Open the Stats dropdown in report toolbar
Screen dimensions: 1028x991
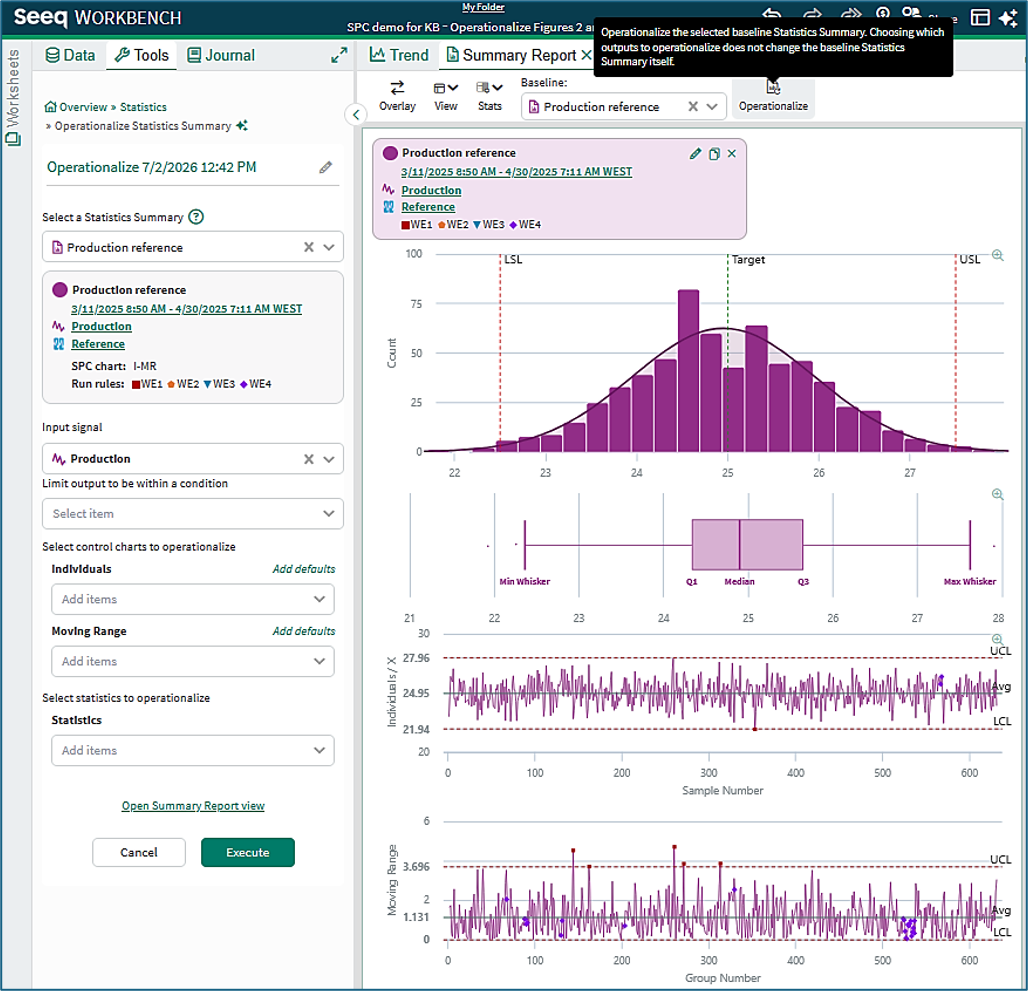490,96
